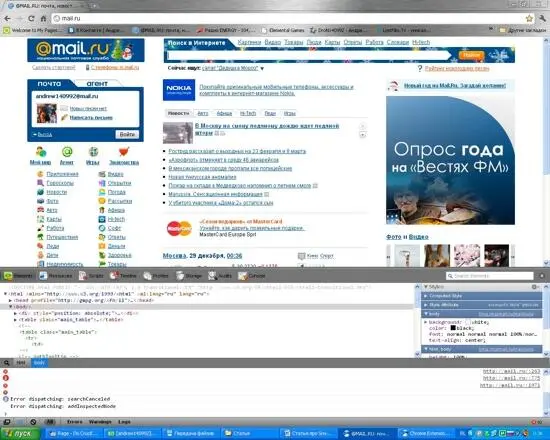Expand the background CSS property
The height and width of the screenshot is (440, 550).
(426, 322)
